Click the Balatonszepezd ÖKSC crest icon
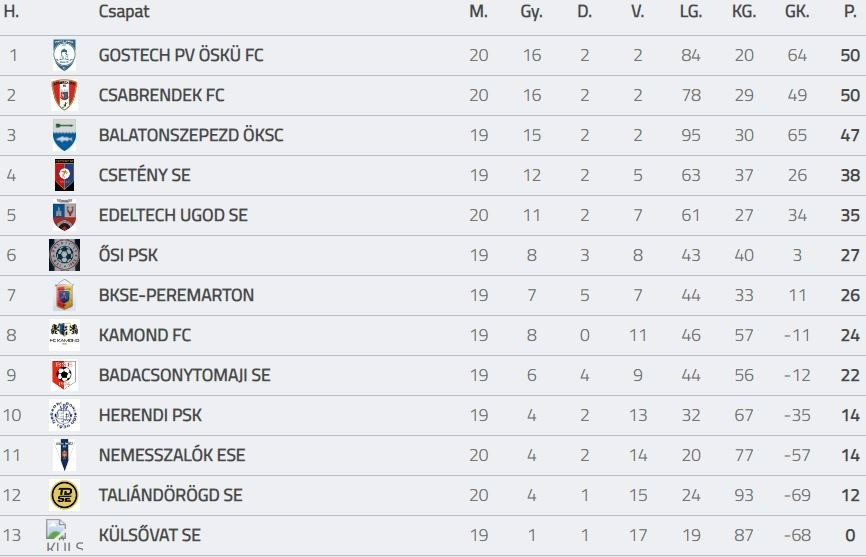866x557 pixels. coord(64,135)
